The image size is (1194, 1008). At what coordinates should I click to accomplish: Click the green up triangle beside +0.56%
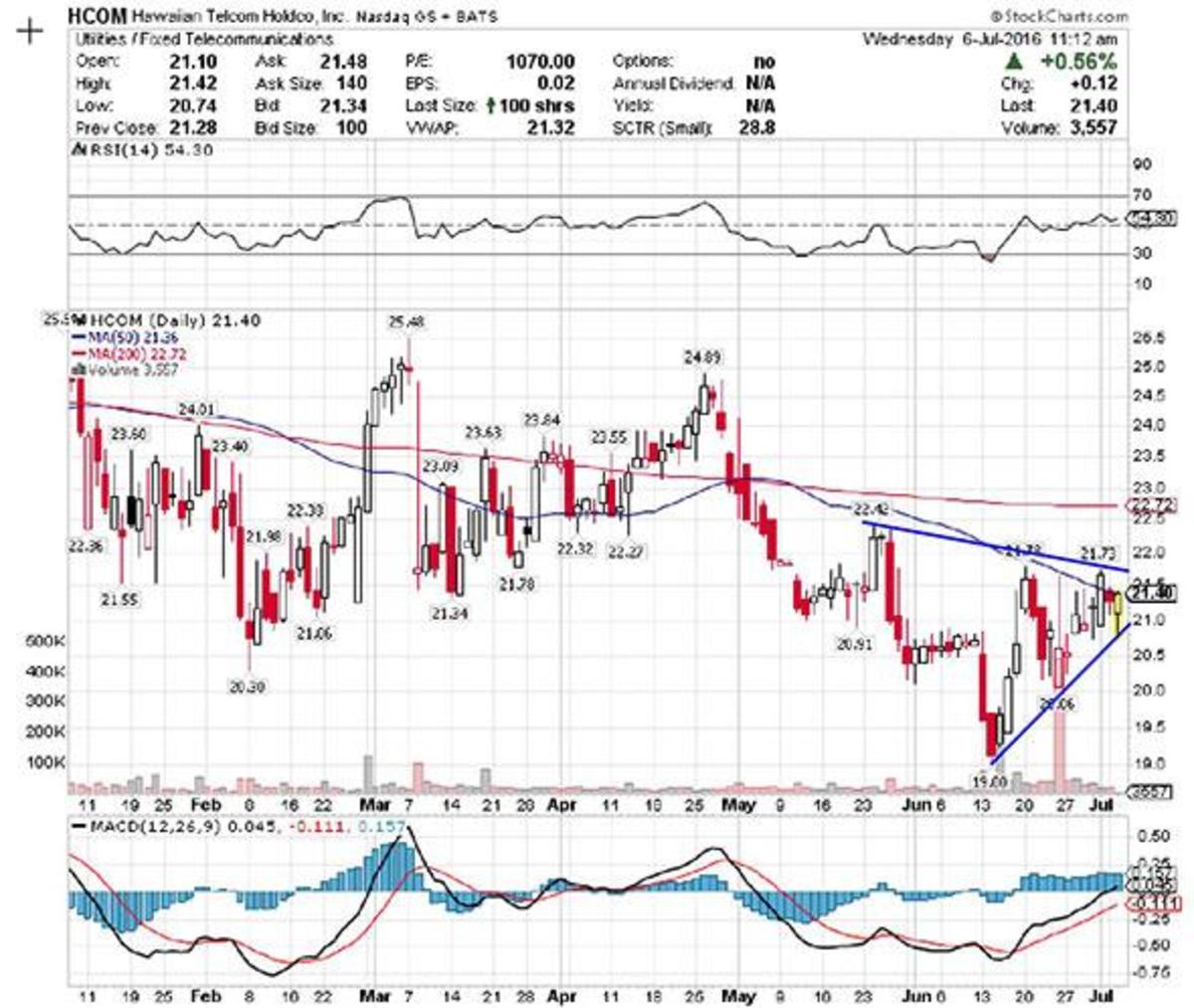(x=1014, y=62)
